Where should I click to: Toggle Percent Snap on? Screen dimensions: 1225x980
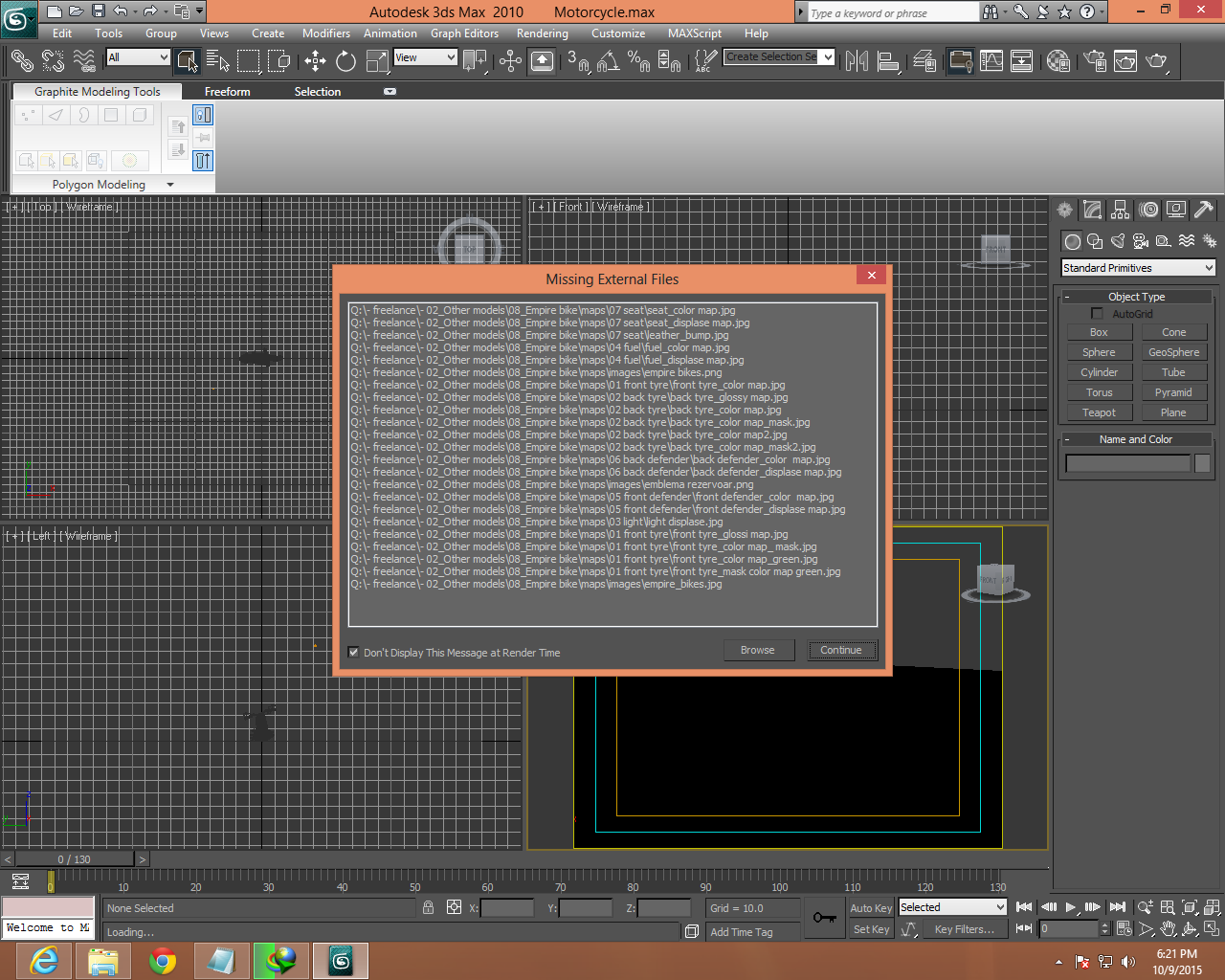[x=638, y=61]
